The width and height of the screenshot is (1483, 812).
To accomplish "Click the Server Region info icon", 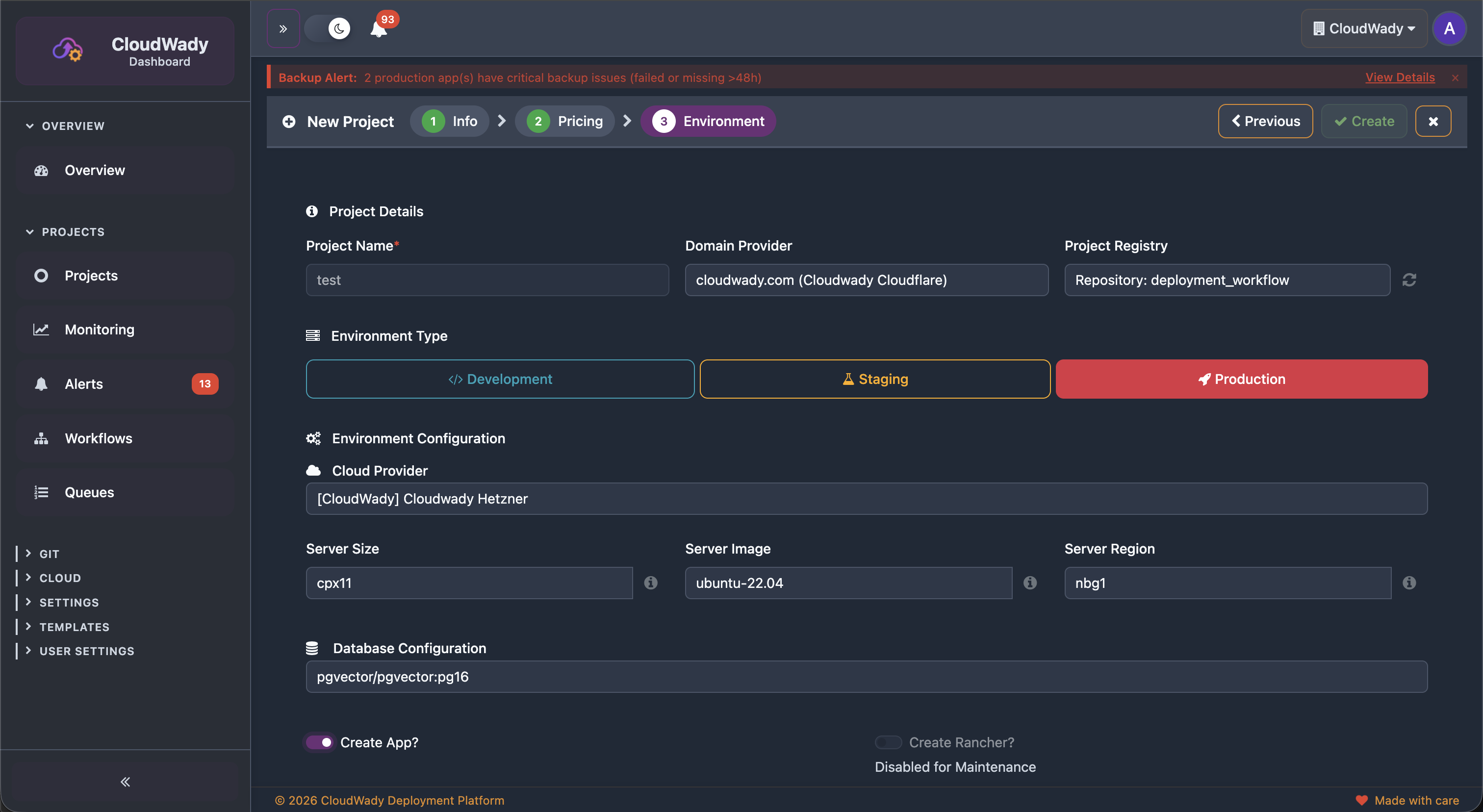I will pyautogui.click(x=1409, y=583).
